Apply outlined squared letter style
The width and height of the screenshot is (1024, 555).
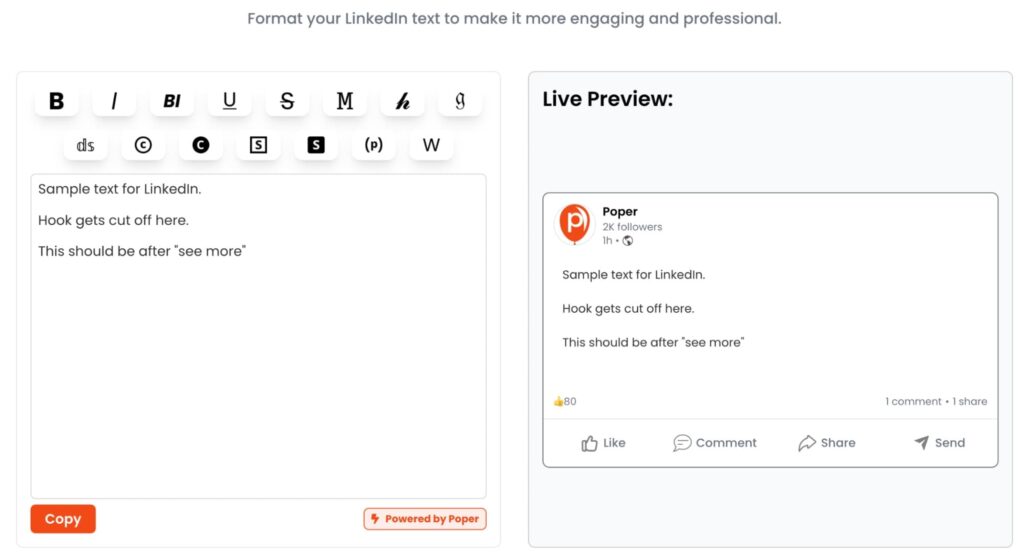click(258, 145)
